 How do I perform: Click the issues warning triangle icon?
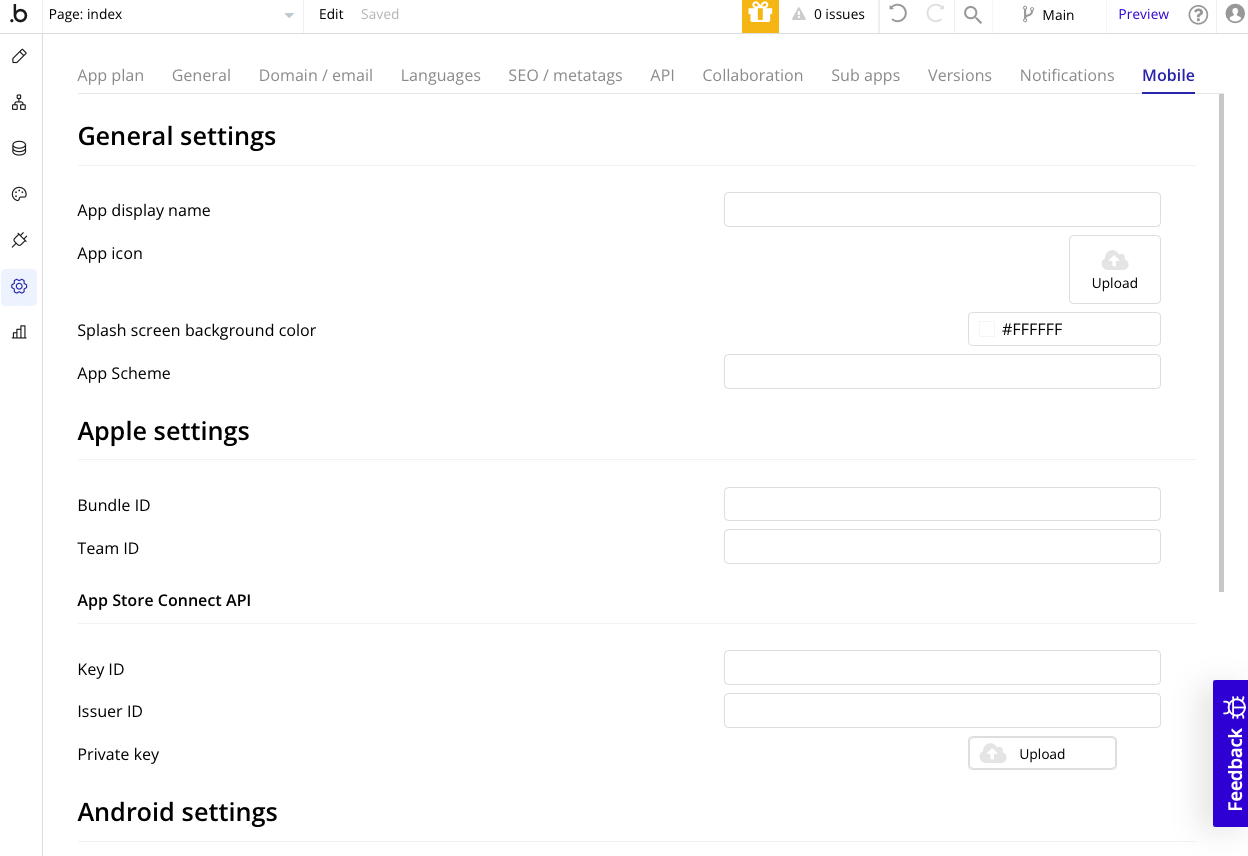coord(799,15)
